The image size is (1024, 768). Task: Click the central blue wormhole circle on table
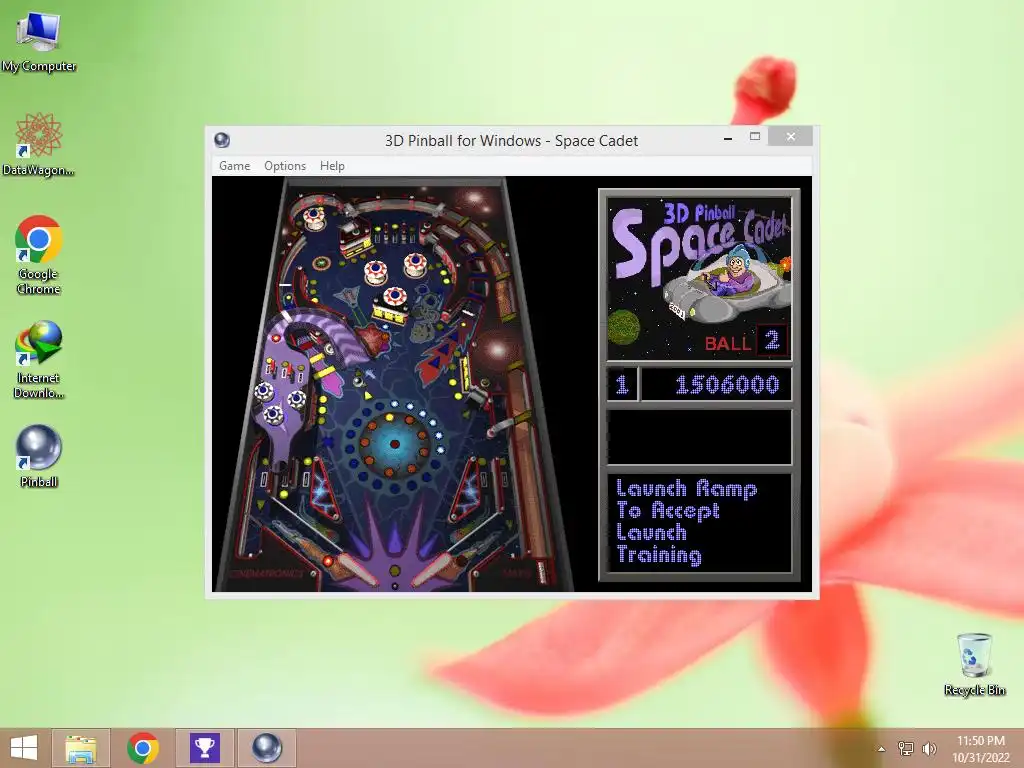coord(394,444)
